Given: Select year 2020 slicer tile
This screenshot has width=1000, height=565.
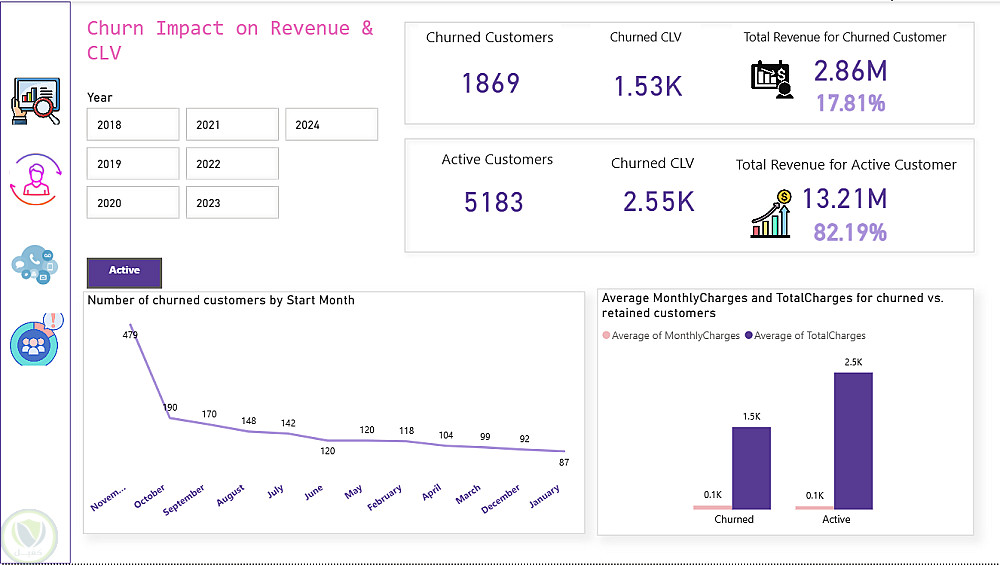Looking at the screenshot, I should click(x=133, y=202).
